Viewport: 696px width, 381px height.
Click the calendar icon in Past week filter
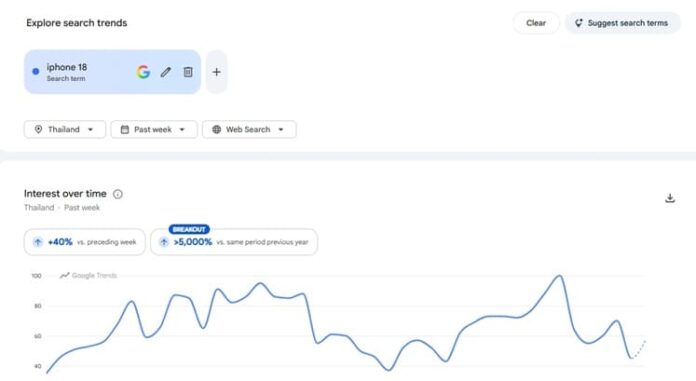[125, 129]
